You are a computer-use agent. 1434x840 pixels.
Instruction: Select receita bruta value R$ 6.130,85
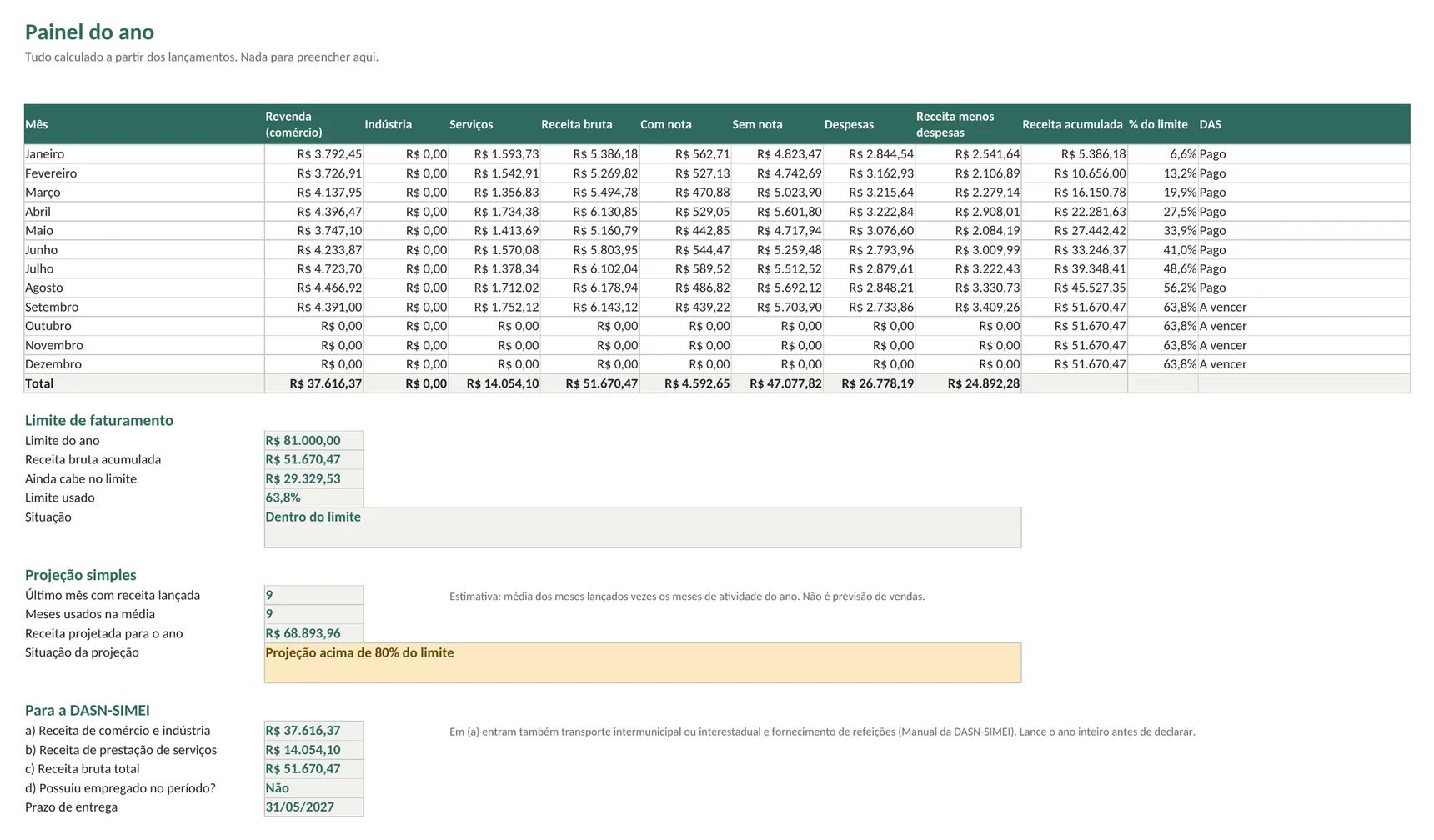tap(589, 212)
